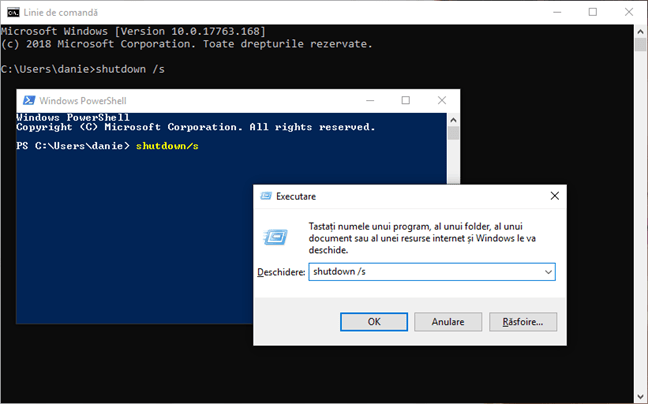Image resolution: width=648 pixels, height=404 pixels.
Task: Maximize the Linie de comandă window
Action: [593, 12]
